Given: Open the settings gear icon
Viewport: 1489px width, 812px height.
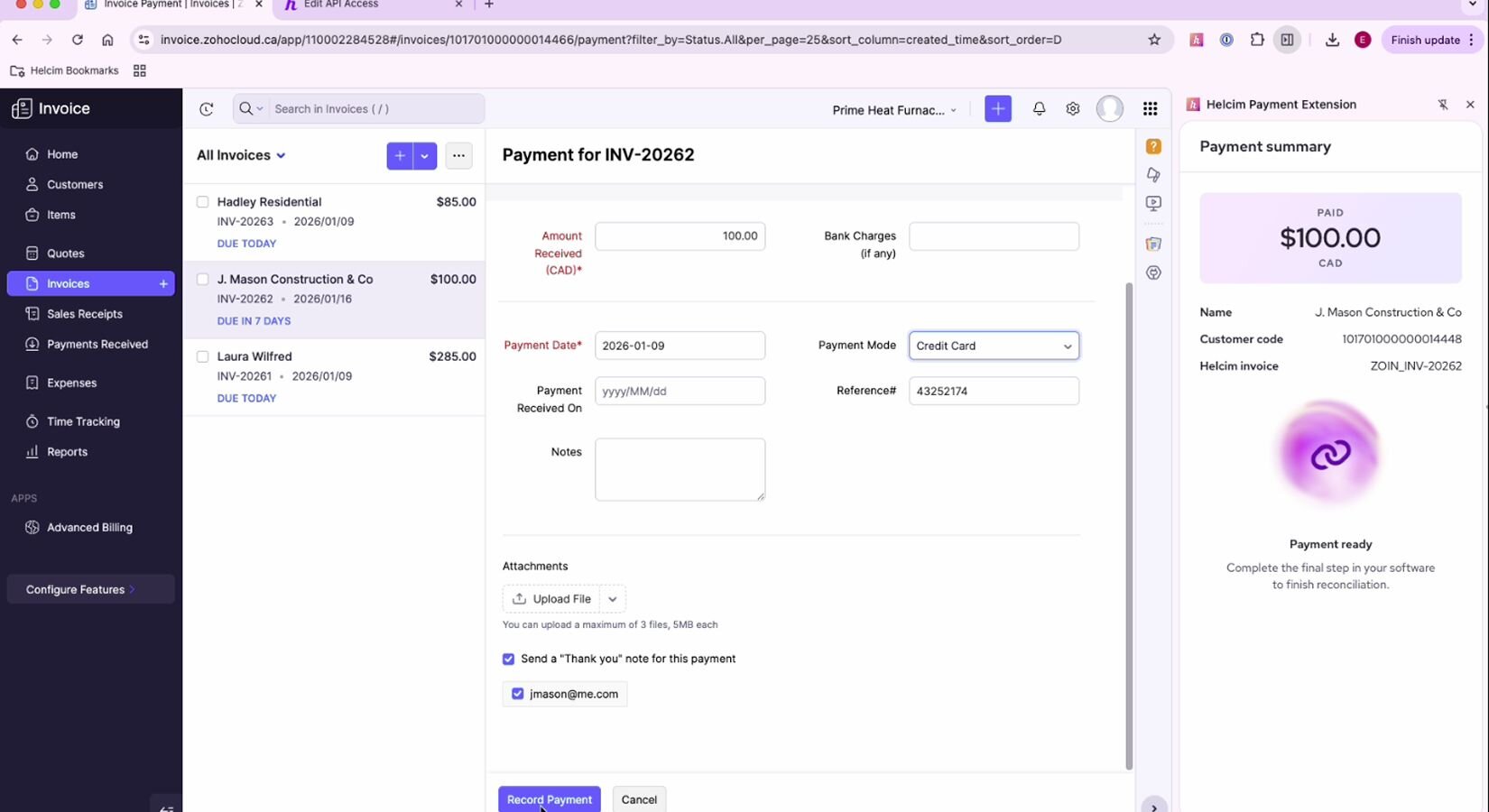Looking at the screenshot, I should point(1072,109).
